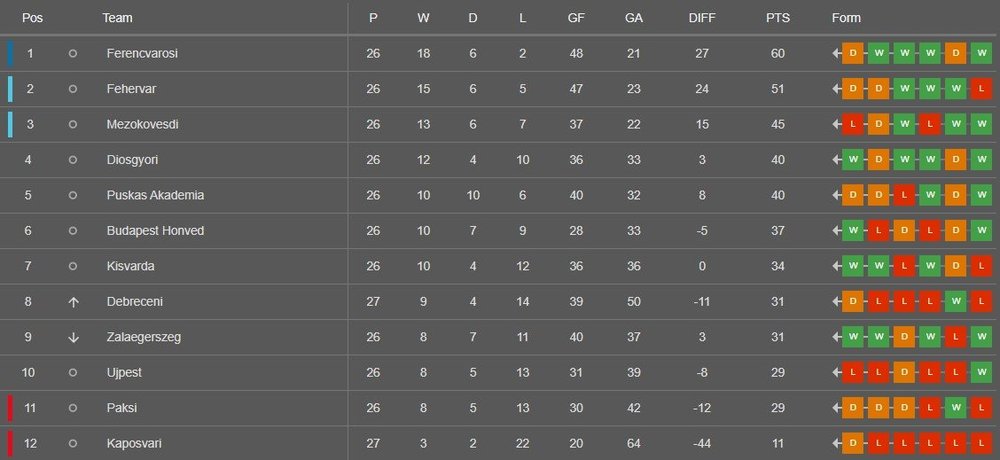Open the Ferencvarosi team link
Screen dimensions: 1000x460
[x=142, y=54]
